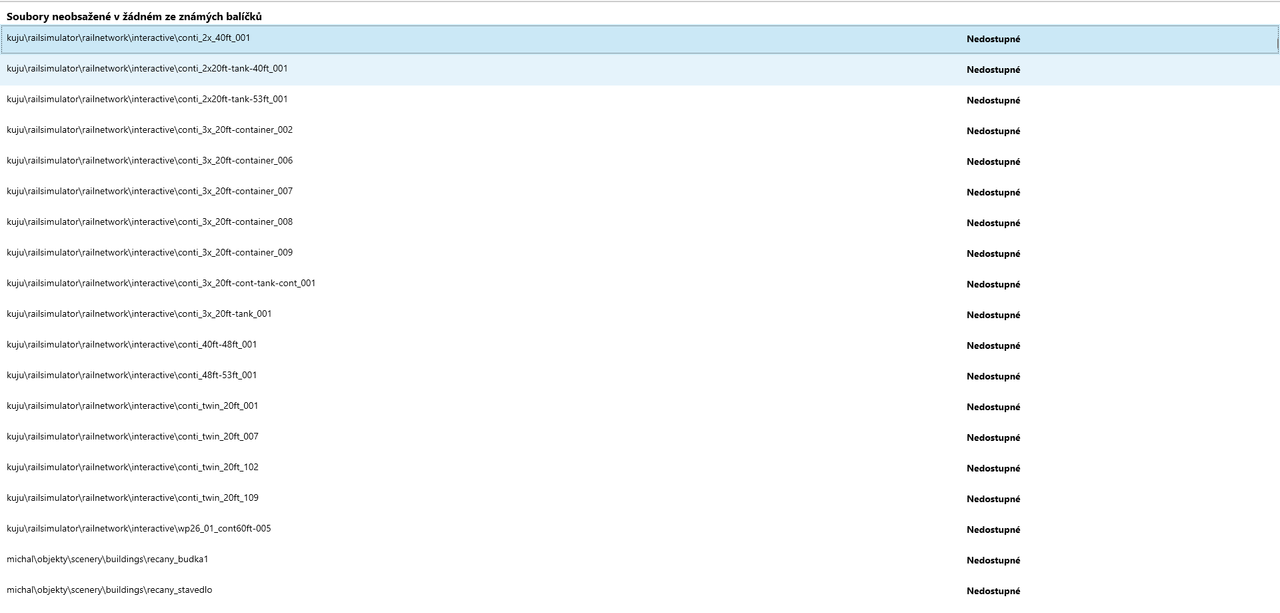
Task: Click Nedostupné status of conti_twin_20ft_109
Action: tap(993, 499)
